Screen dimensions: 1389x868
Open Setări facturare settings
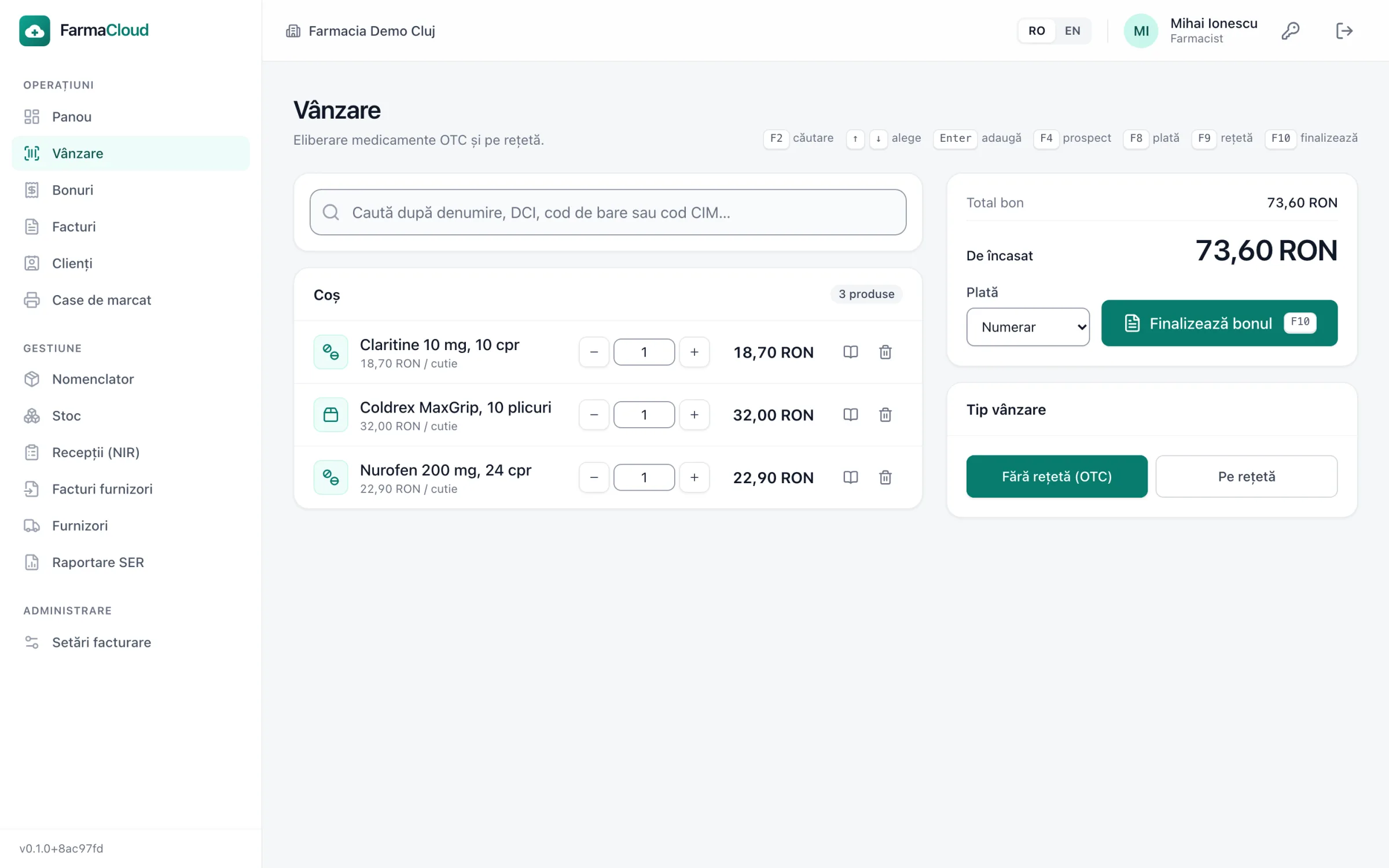131,642
